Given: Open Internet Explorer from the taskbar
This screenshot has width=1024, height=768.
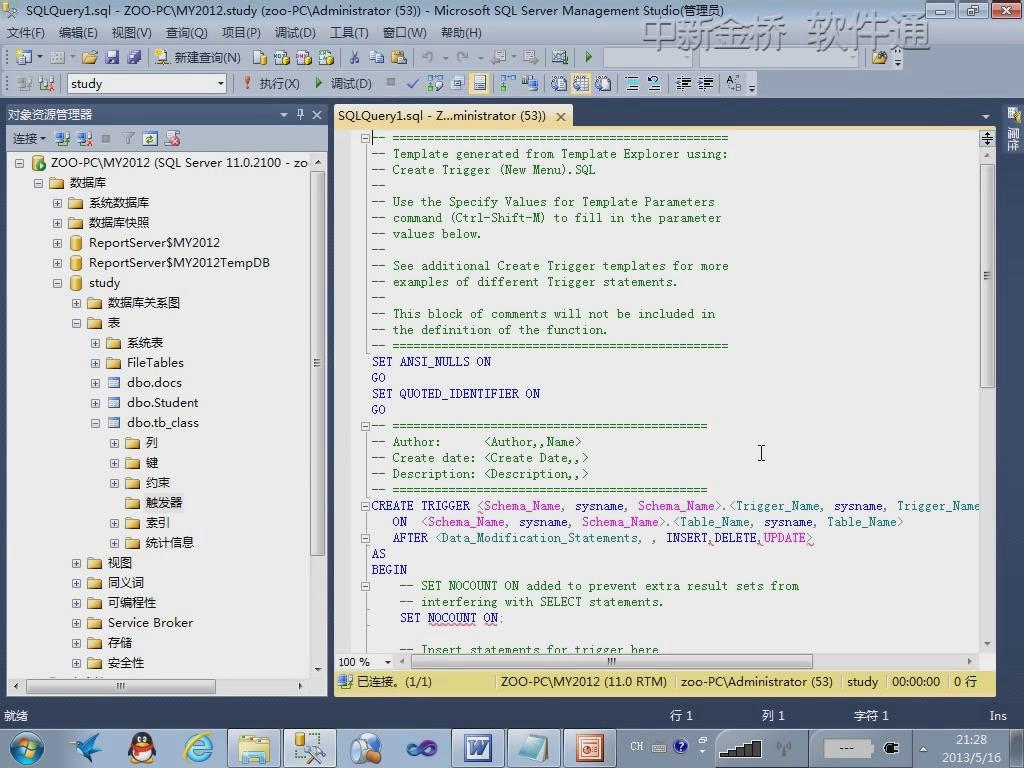Looking at the screenshot, I should pyautogui.click(x=198, y=748).
